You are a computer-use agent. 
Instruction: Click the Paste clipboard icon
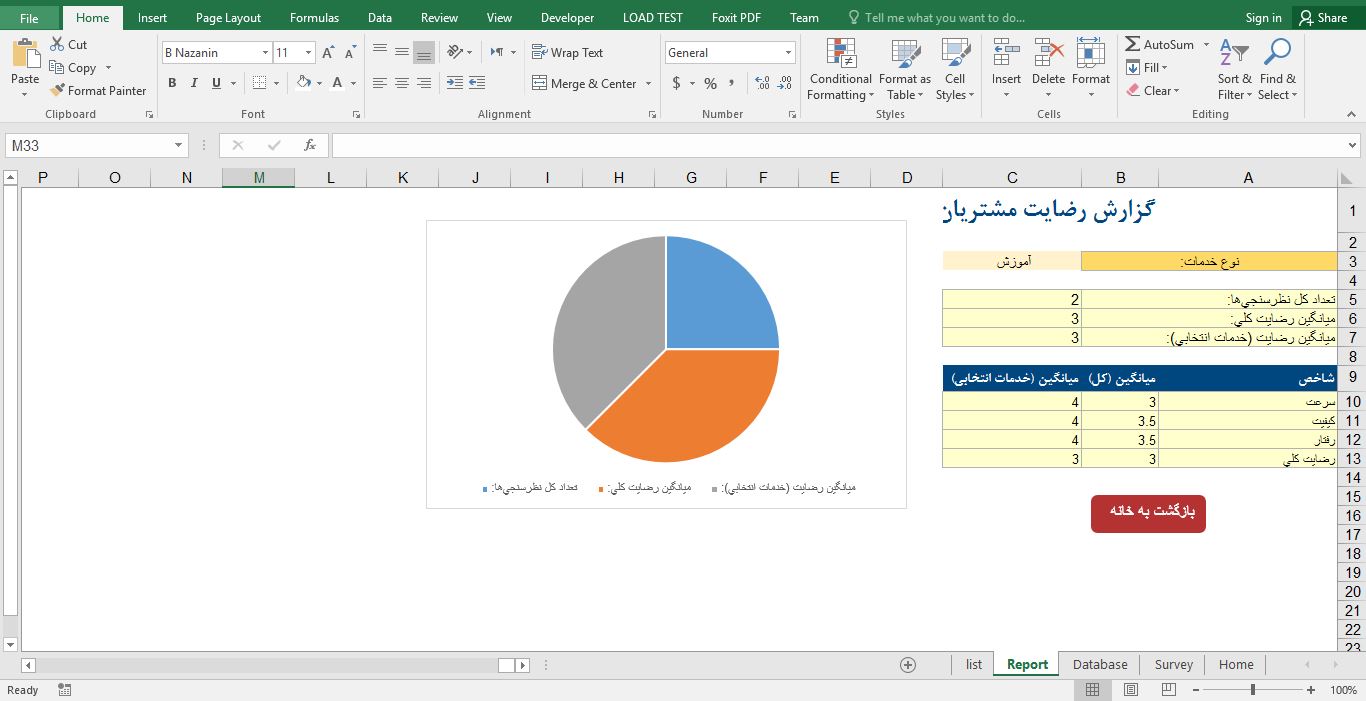click(x=25, y=53)
